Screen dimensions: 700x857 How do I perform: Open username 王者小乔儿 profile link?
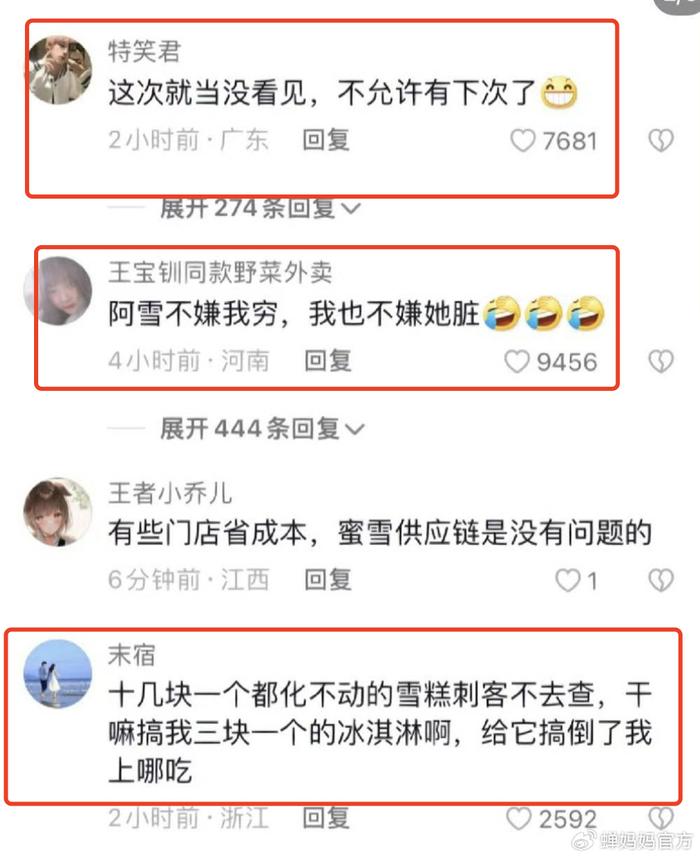point(170,493)
